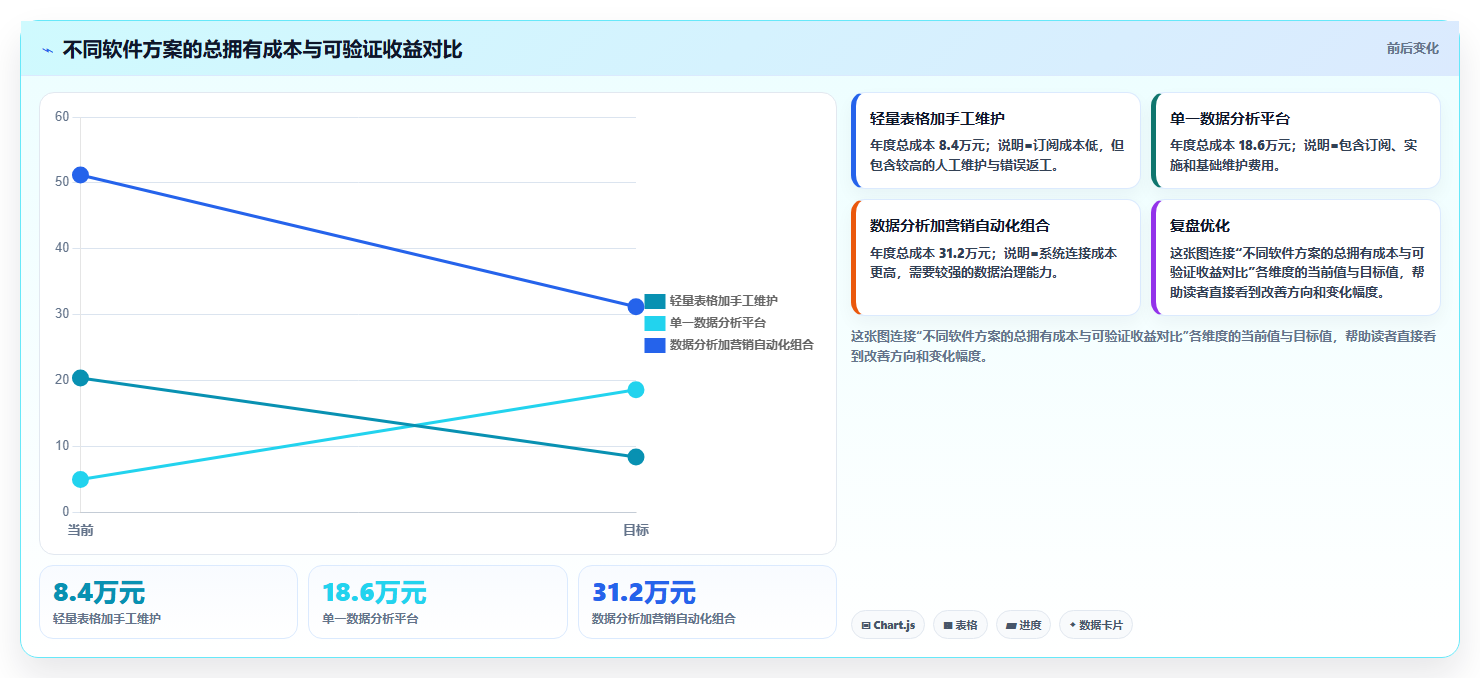Screen dimensions: 1480x678
Task: Click the 轻量表格加手工维护 legend label
Action: point(724,301)
